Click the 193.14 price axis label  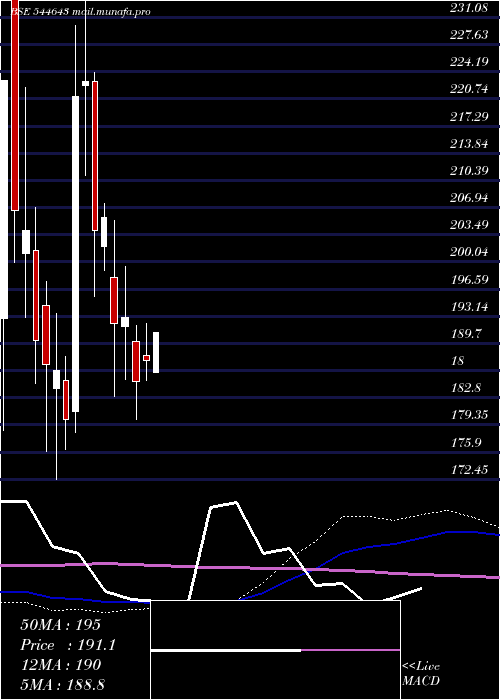point(469,307)
